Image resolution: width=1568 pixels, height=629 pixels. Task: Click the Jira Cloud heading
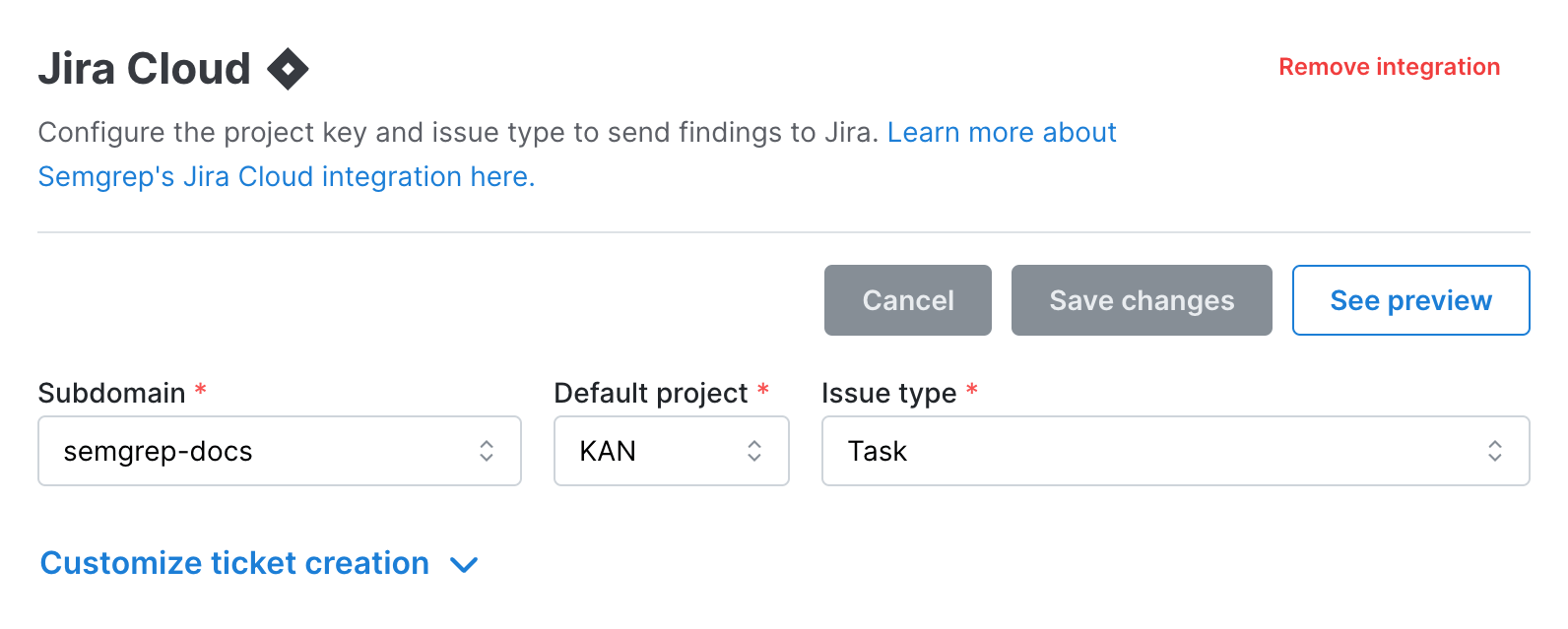click(x=144, y=68)
